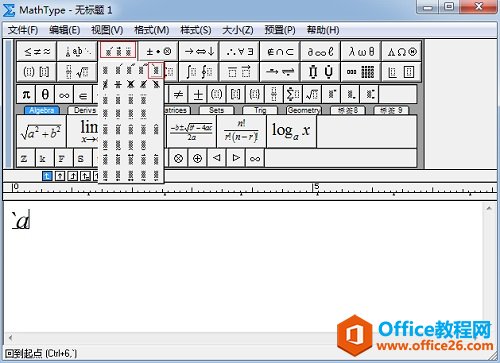Image resolution: width=500 pixels, height=363 pixels.
Task: Insert infinity symbol in bottom symbol bar
Action: click(255, 158)
